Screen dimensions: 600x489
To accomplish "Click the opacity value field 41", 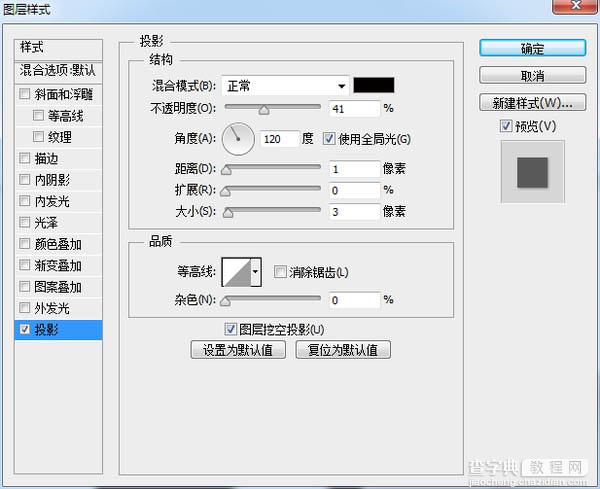I will click(x=355, y=109).
